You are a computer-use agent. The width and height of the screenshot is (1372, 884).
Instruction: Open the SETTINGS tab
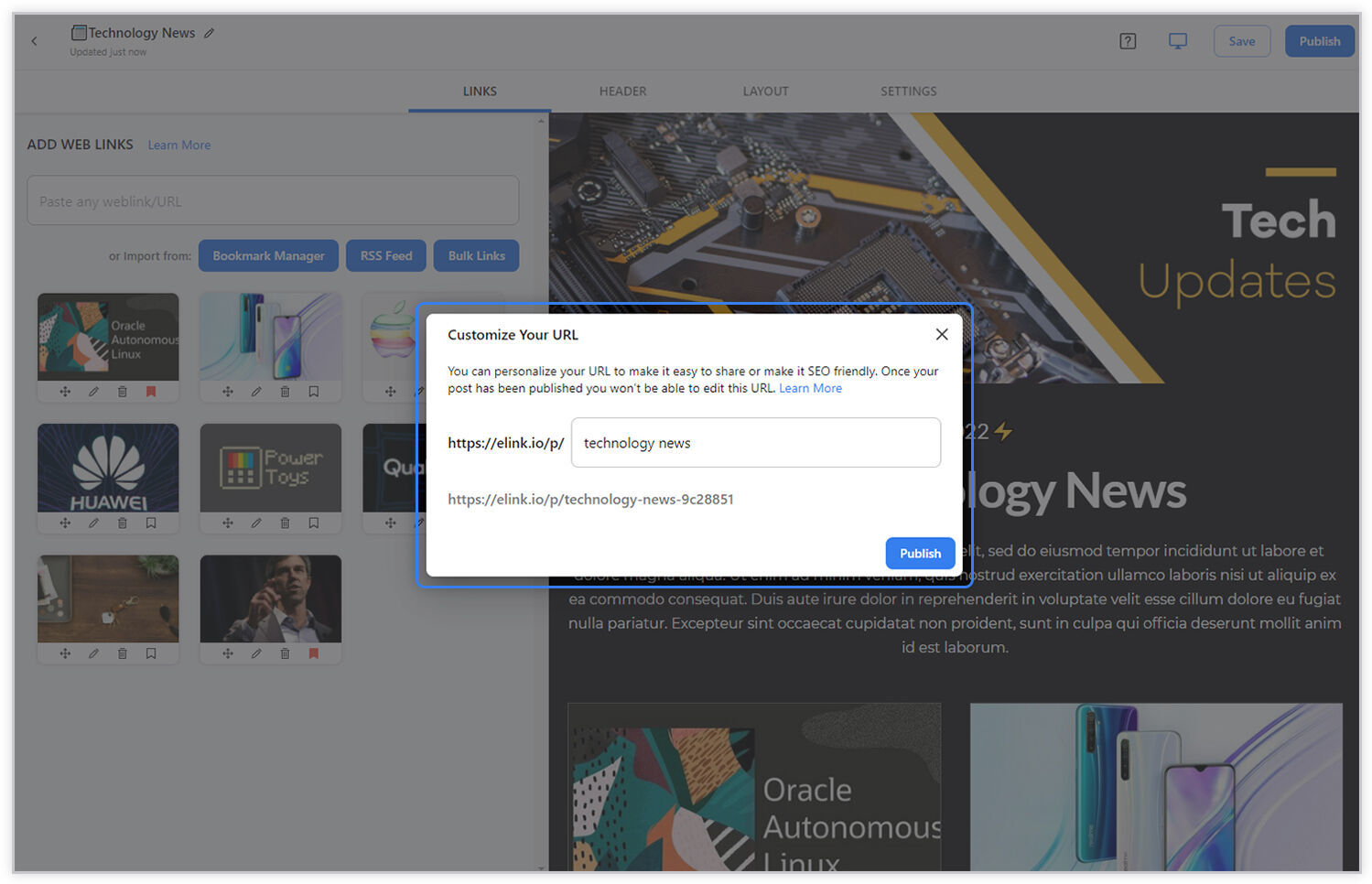[908, 92]
